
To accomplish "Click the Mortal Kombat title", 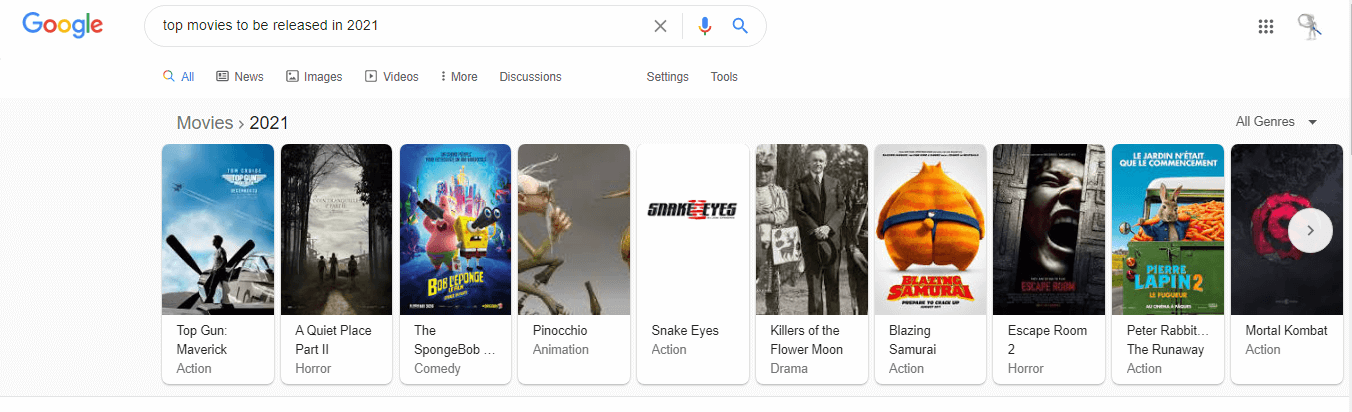I will point(1287,331).
